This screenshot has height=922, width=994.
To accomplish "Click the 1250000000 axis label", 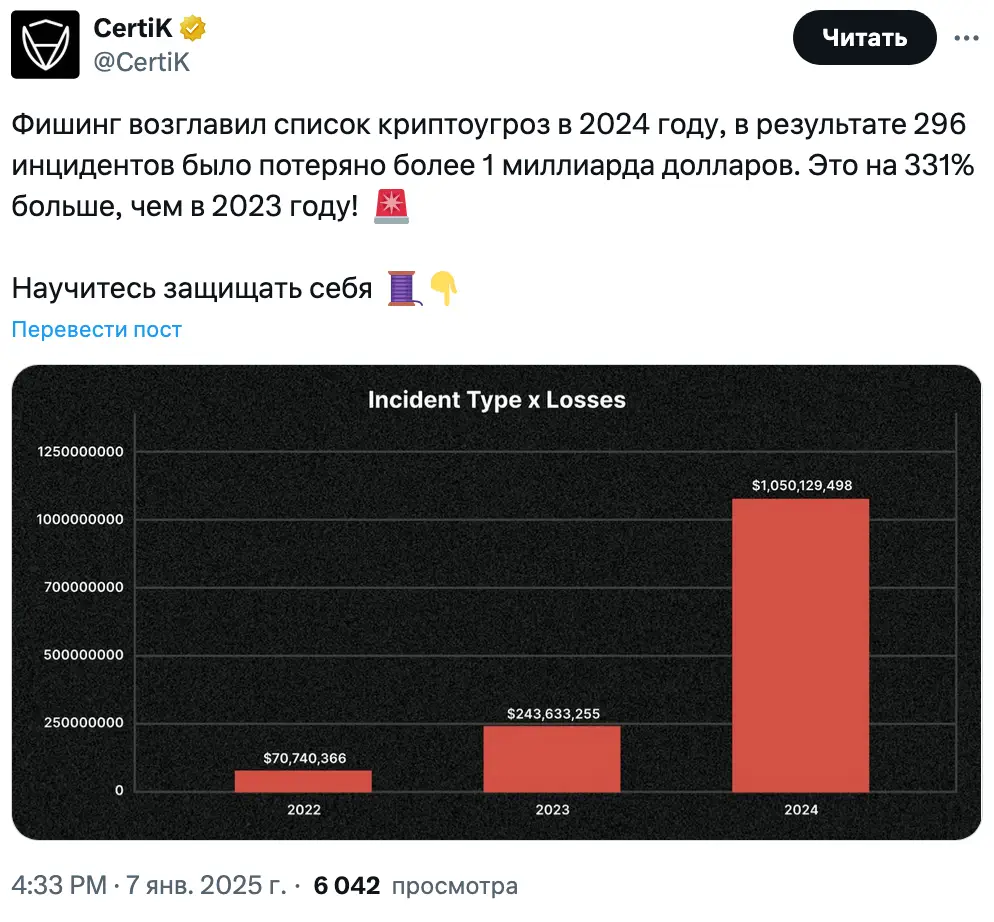I will (81, 451).
